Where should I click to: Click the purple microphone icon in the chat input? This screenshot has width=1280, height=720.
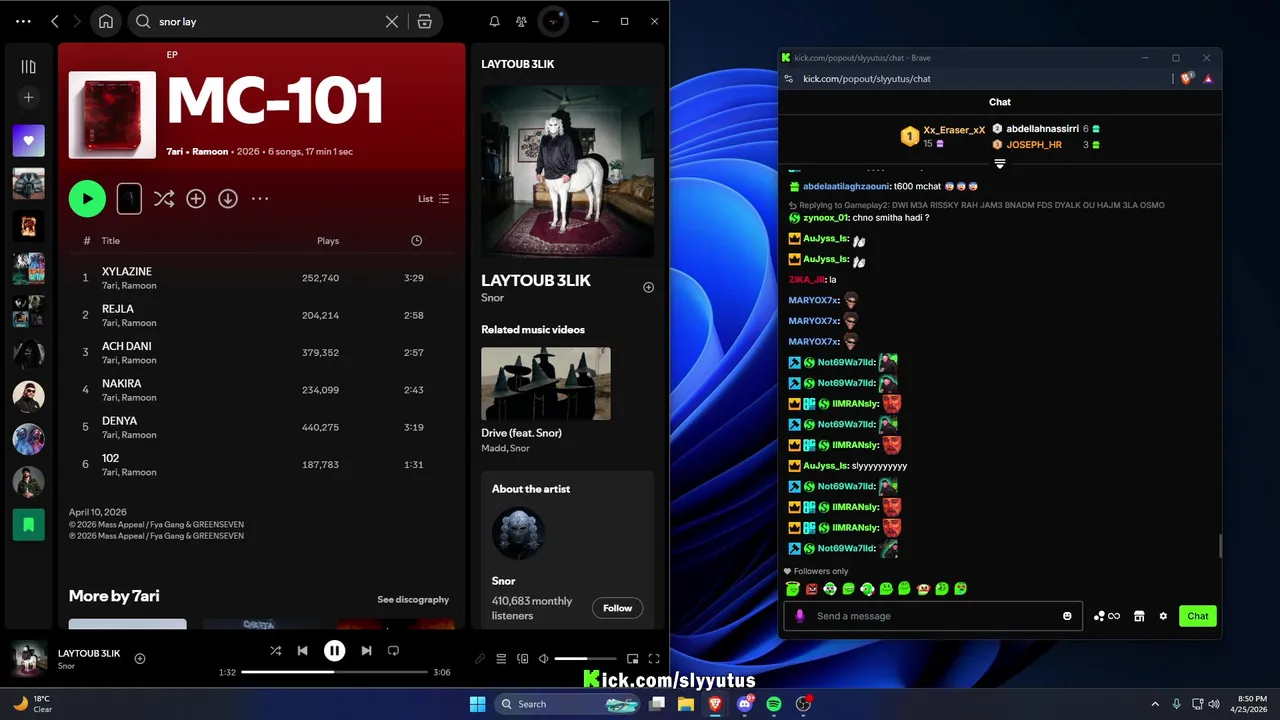[799, 616]
